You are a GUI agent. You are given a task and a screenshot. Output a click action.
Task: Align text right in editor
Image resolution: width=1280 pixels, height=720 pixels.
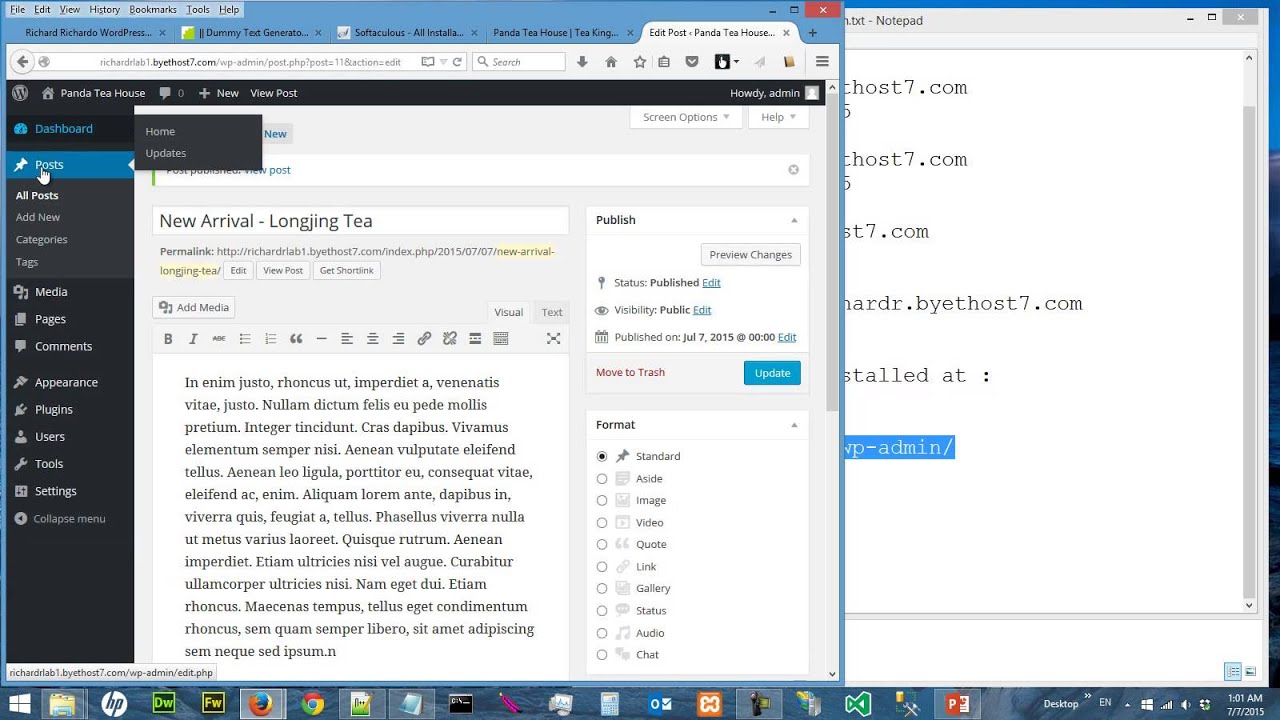(398, 339)
